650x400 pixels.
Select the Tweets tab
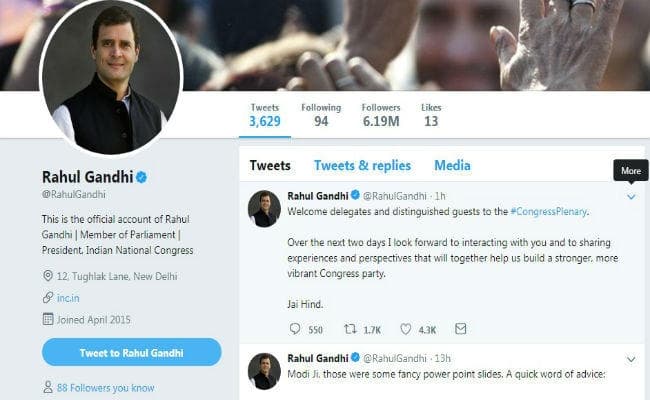tap(270, 165)
